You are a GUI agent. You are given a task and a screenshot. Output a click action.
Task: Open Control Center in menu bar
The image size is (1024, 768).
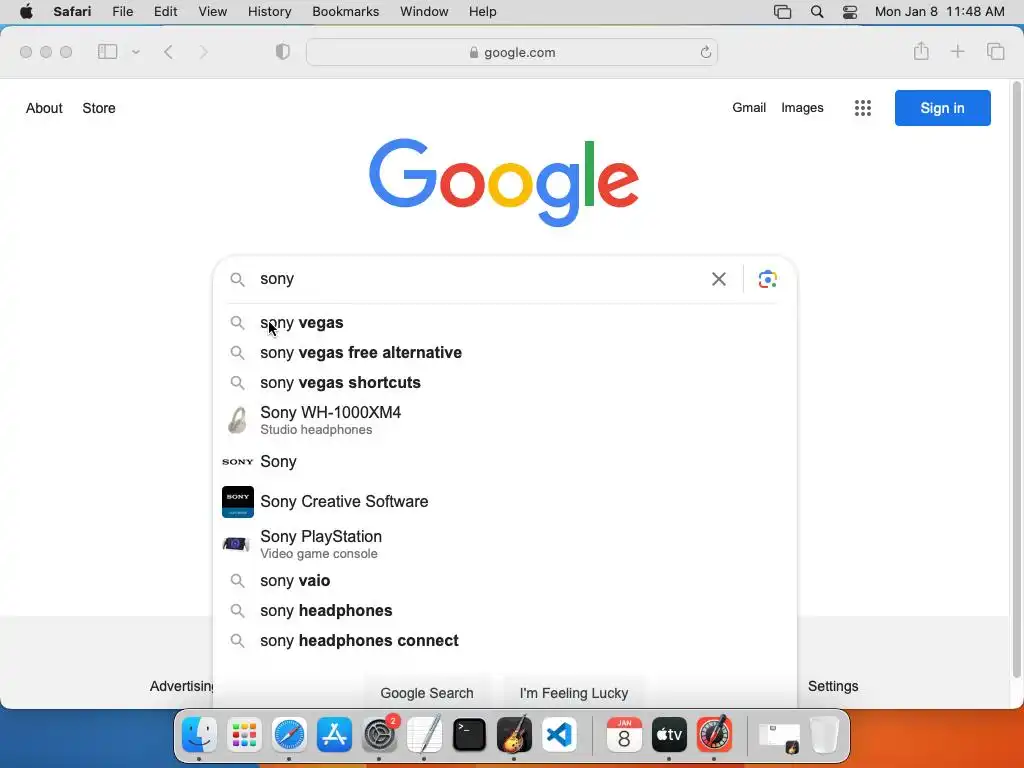pyautogui.click(x=850, y=12)
